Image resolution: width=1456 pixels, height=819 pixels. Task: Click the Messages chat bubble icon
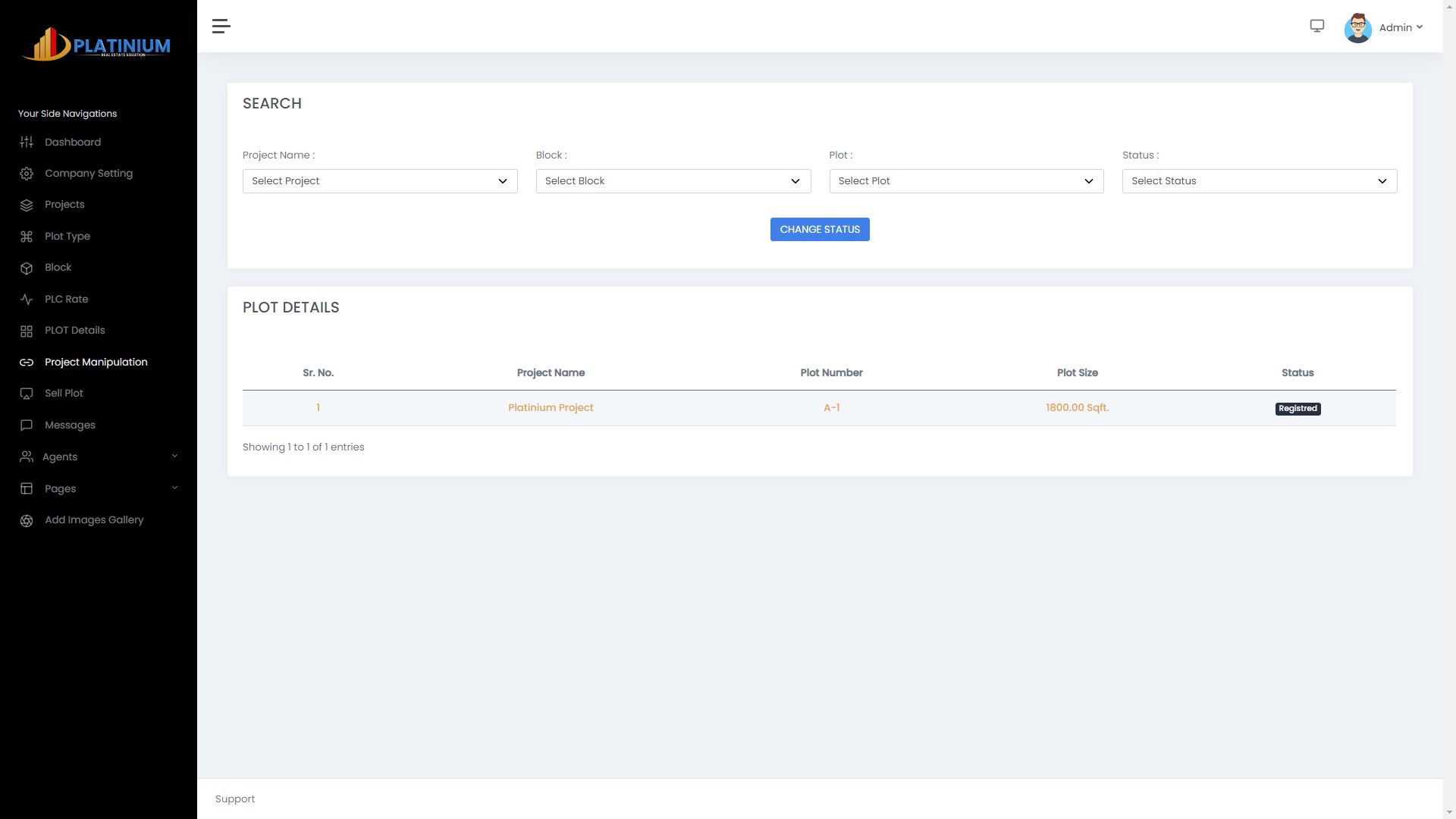coord(27,425)
